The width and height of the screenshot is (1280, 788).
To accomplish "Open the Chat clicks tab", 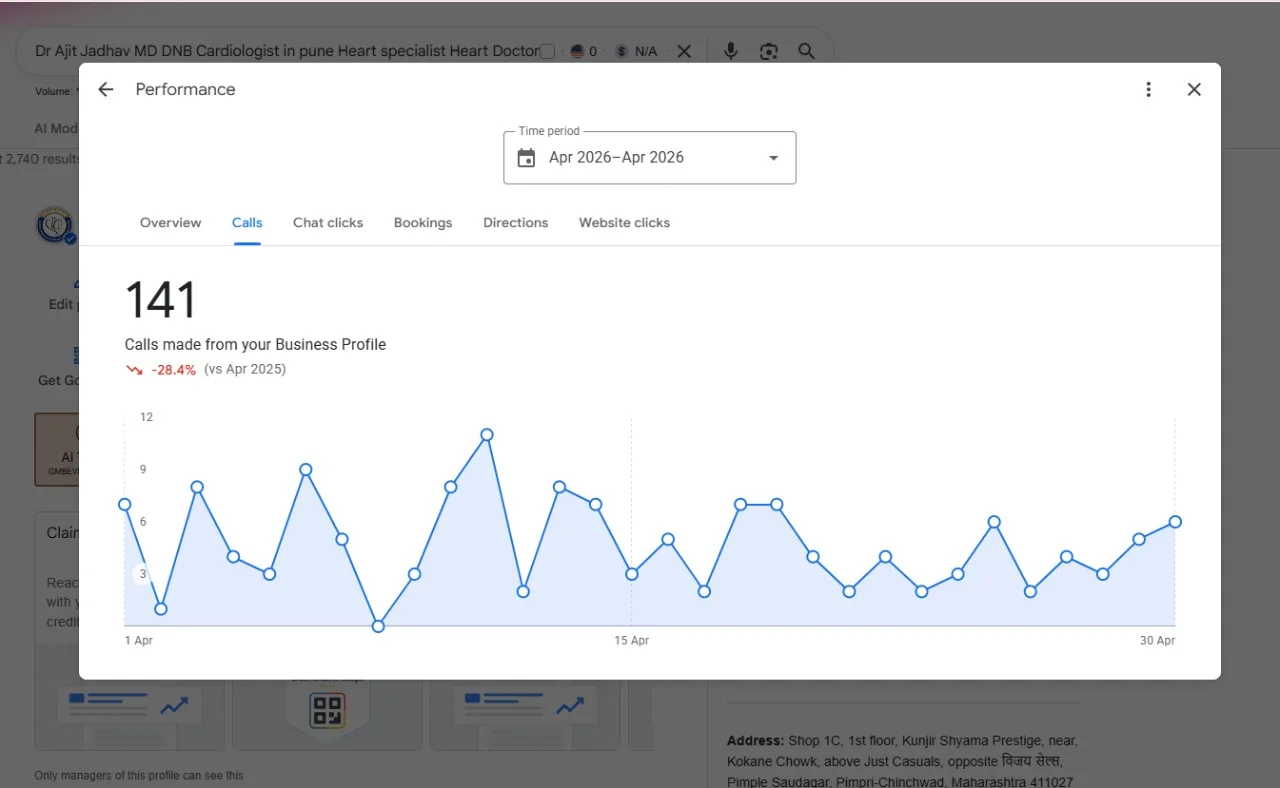I will (328, 223).
